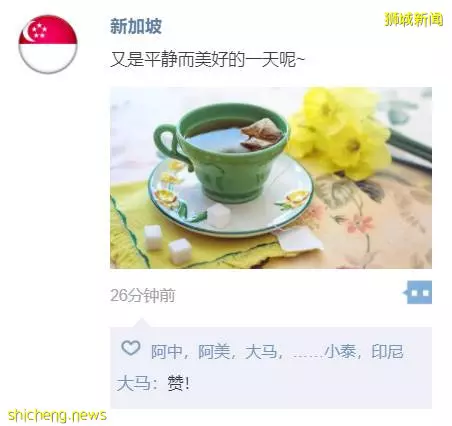Tap the heart like icon
452x426 pixels.
tap(131, 348)
